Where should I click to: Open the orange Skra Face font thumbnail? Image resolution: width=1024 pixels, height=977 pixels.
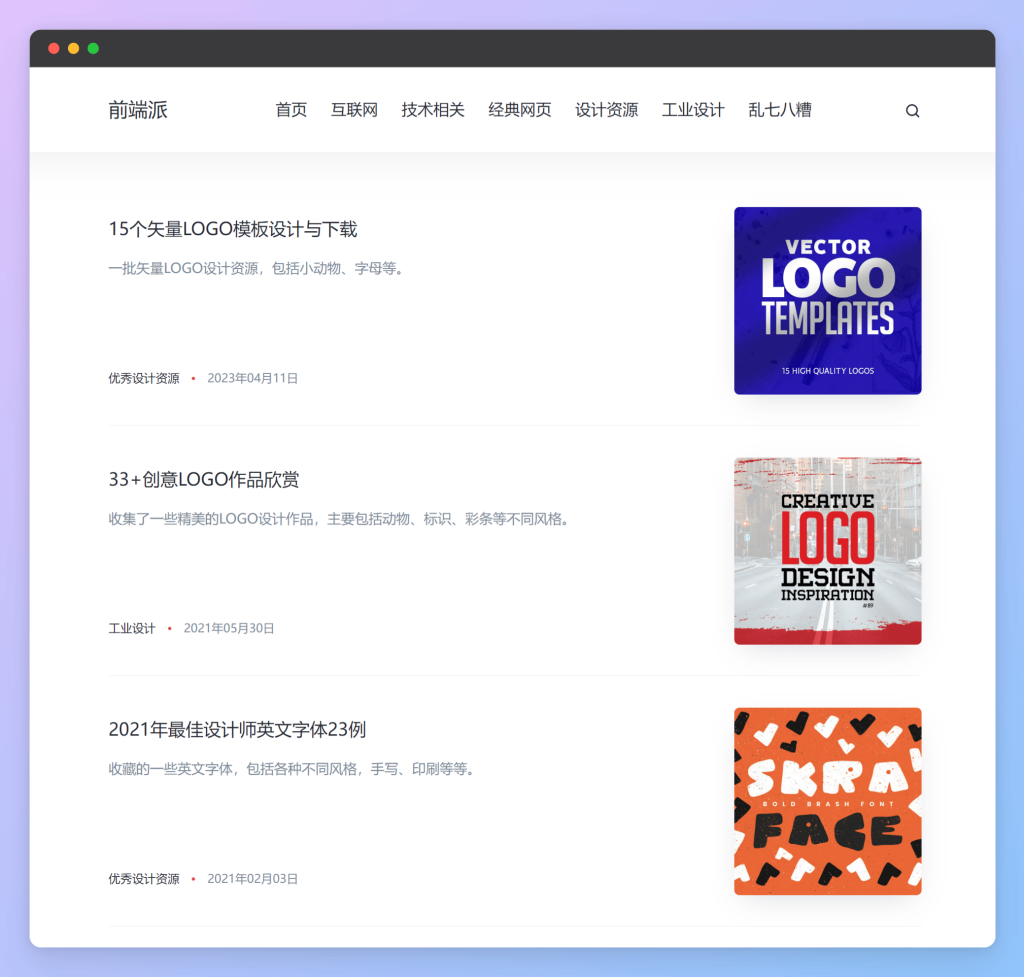click(x=827, y=801)
